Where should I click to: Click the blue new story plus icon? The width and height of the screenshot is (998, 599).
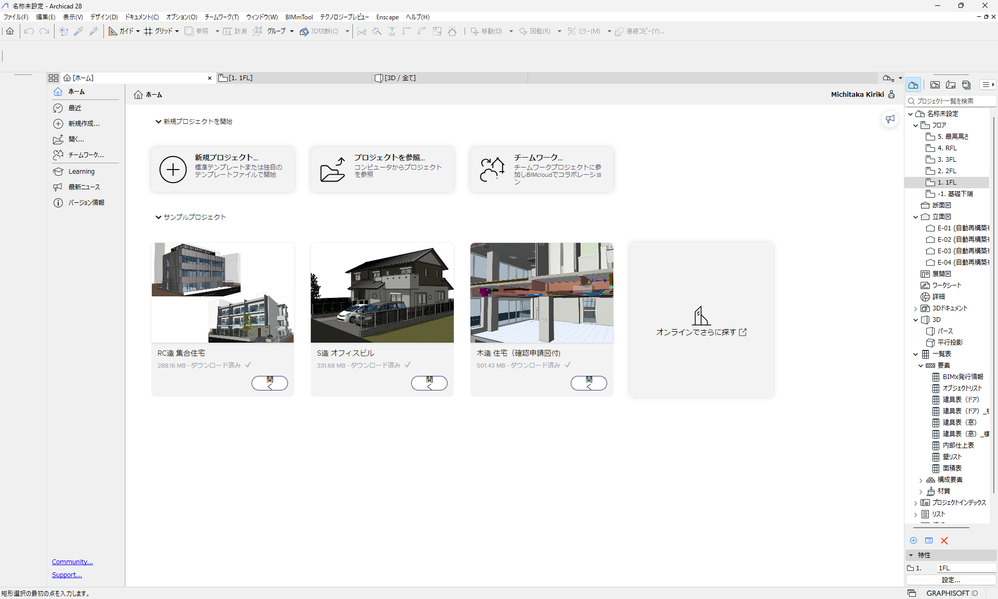[913, 540]
